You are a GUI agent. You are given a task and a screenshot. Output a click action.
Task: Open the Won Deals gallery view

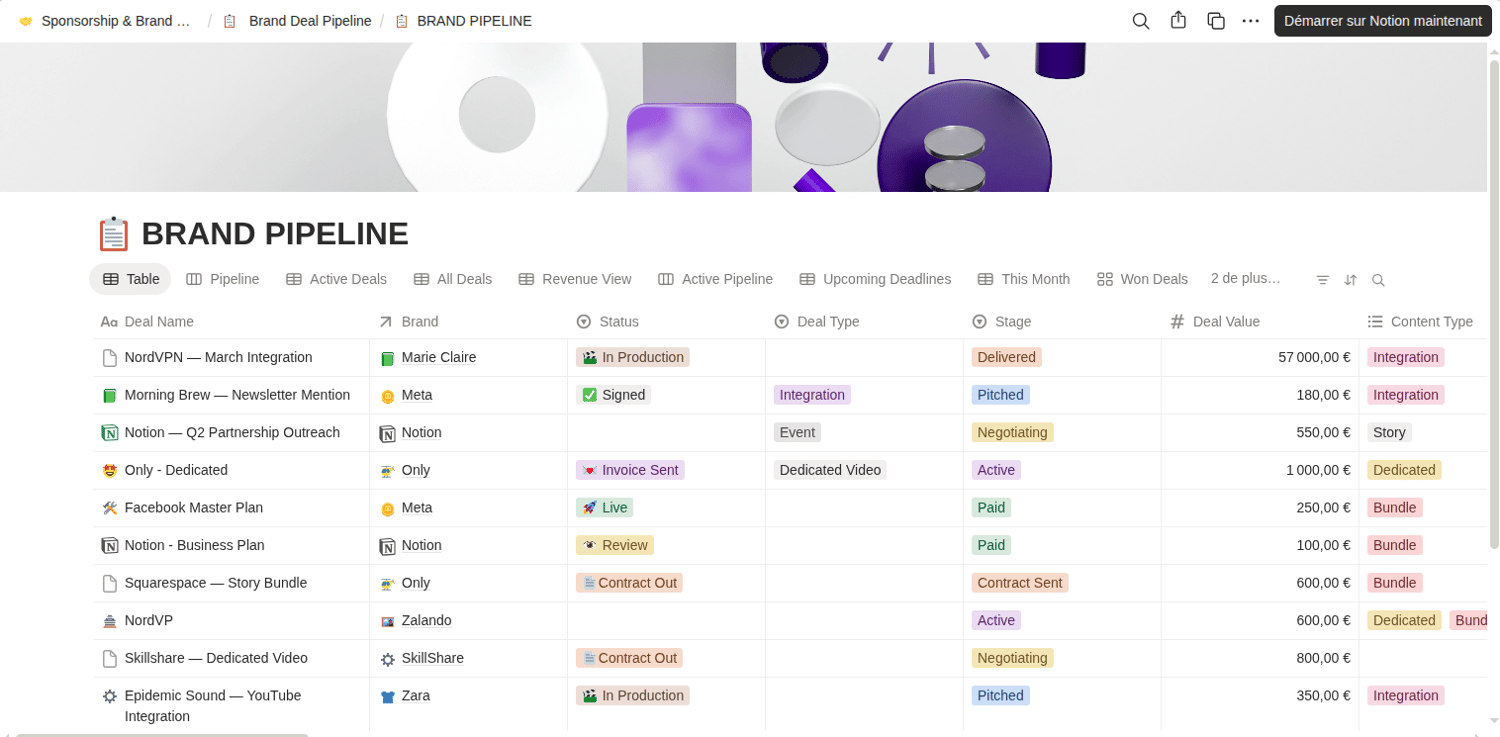pos(1142,279)
